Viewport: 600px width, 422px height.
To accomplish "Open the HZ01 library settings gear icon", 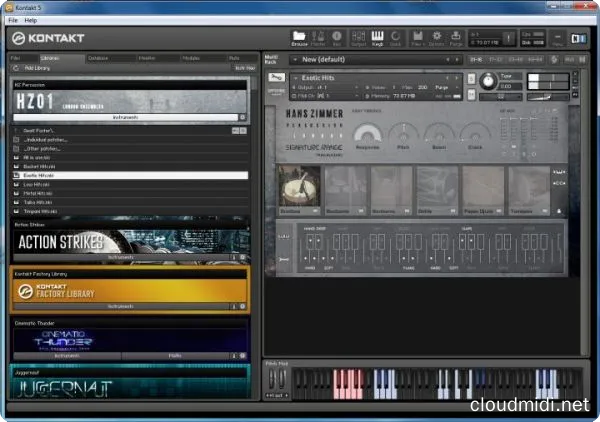I will point(241,118).
